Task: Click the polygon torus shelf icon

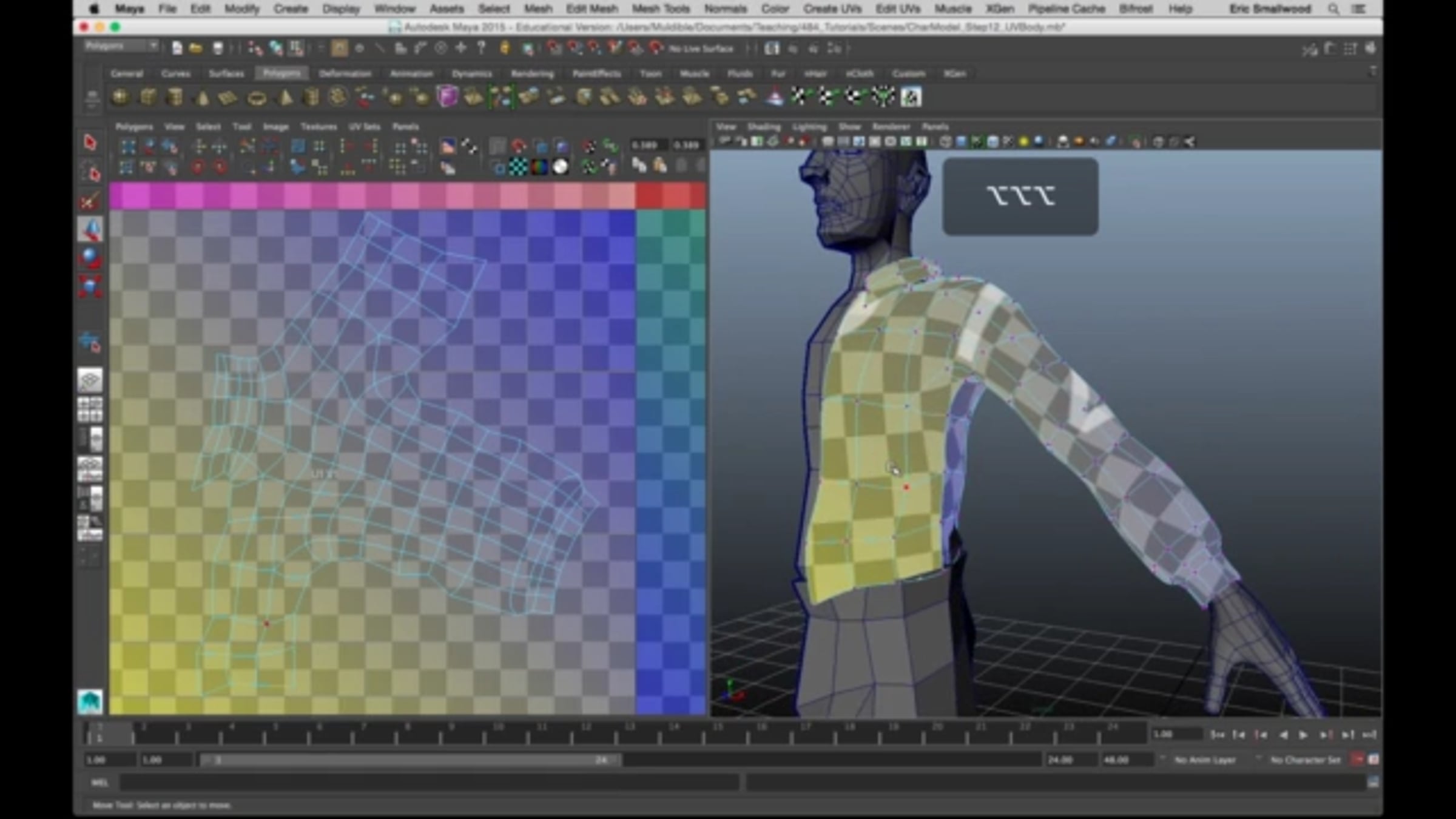Action: click(257, 98)
